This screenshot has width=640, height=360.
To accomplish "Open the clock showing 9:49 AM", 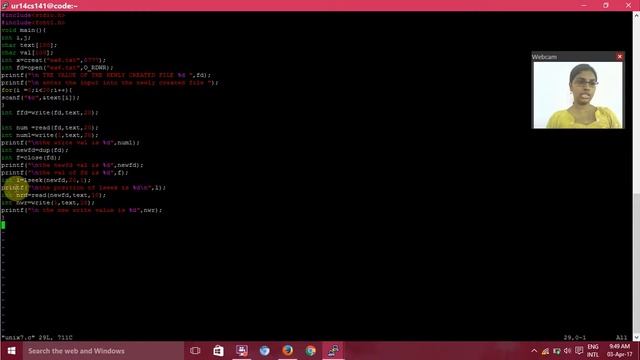I will click(x=619, y=351).
